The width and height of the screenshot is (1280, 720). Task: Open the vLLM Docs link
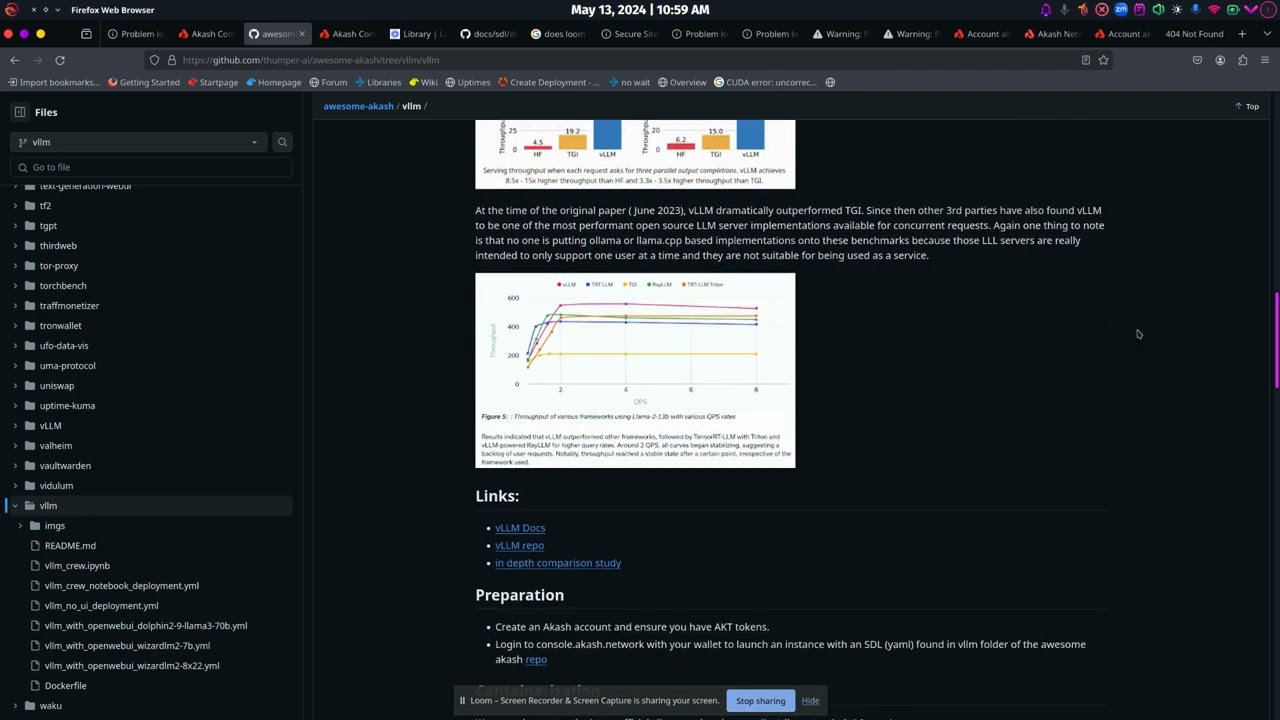[520, 528]
